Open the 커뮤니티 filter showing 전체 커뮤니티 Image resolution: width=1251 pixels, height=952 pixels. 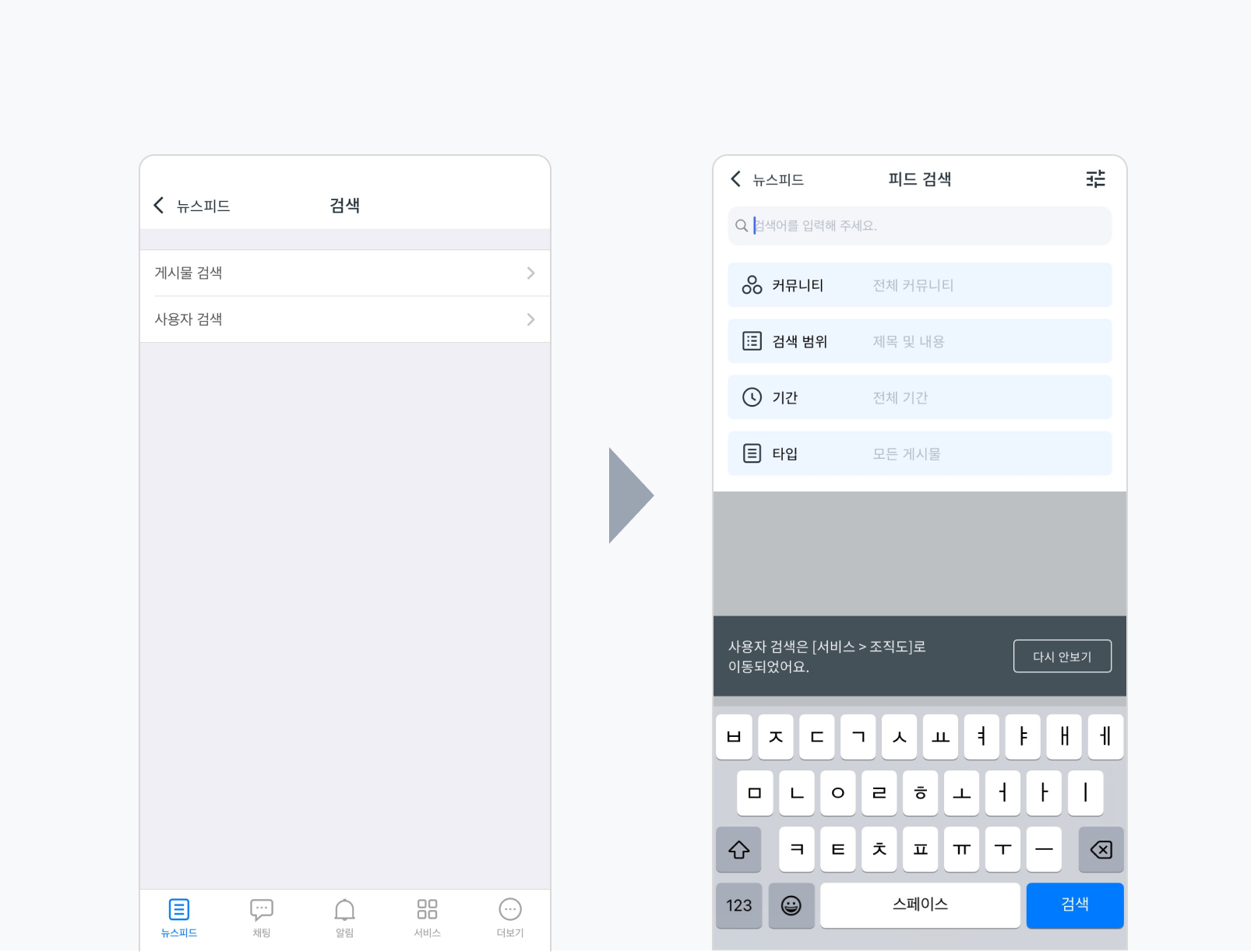(920, 285)
